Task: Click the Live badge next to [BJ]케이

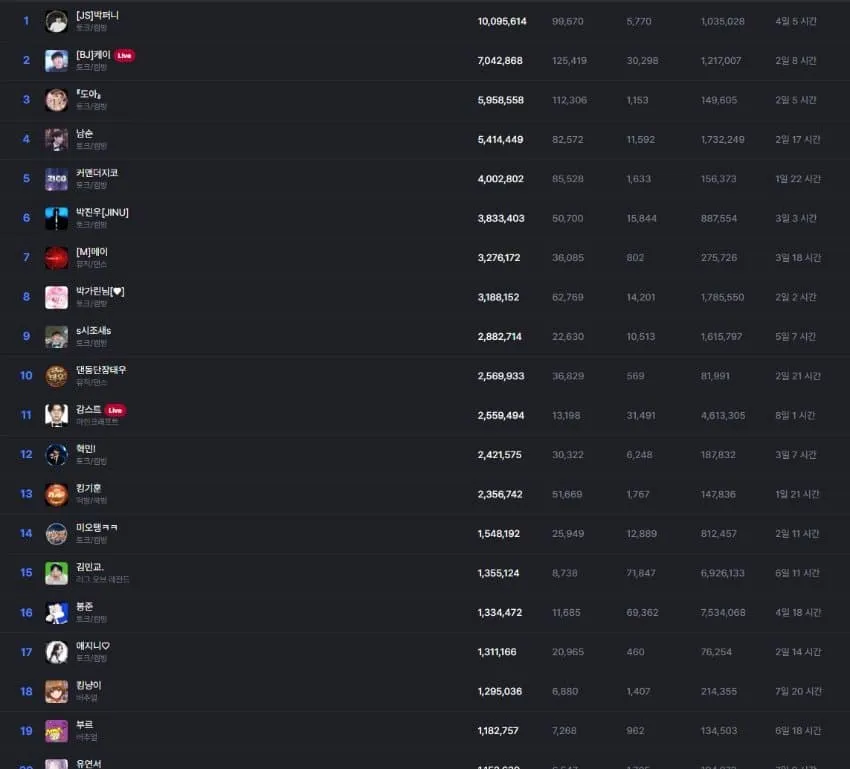Action: (125, 55)
